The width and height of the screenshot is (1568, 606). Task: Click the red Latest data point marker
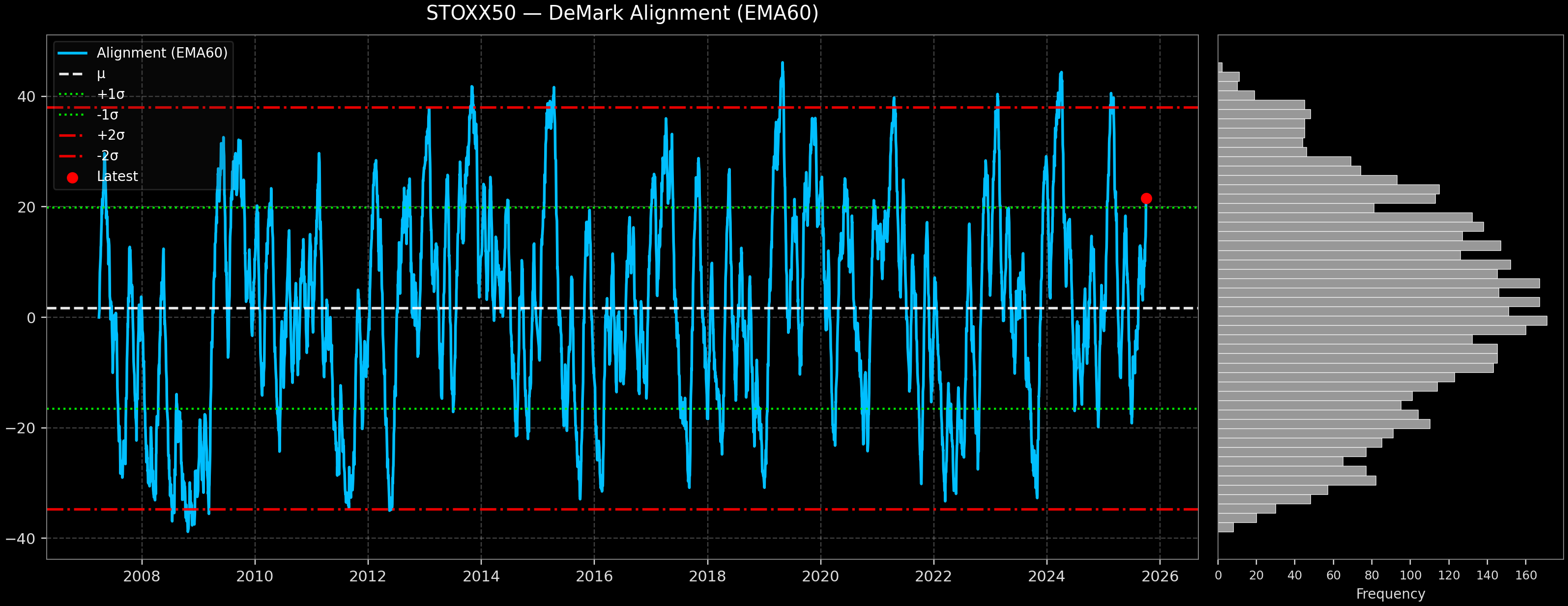(x=1146, y=199)
